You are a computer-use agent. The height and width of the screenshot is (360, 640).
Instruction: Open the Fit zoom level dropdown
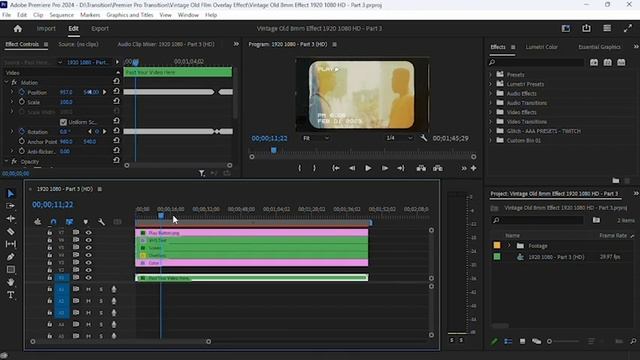click(316, 138)
